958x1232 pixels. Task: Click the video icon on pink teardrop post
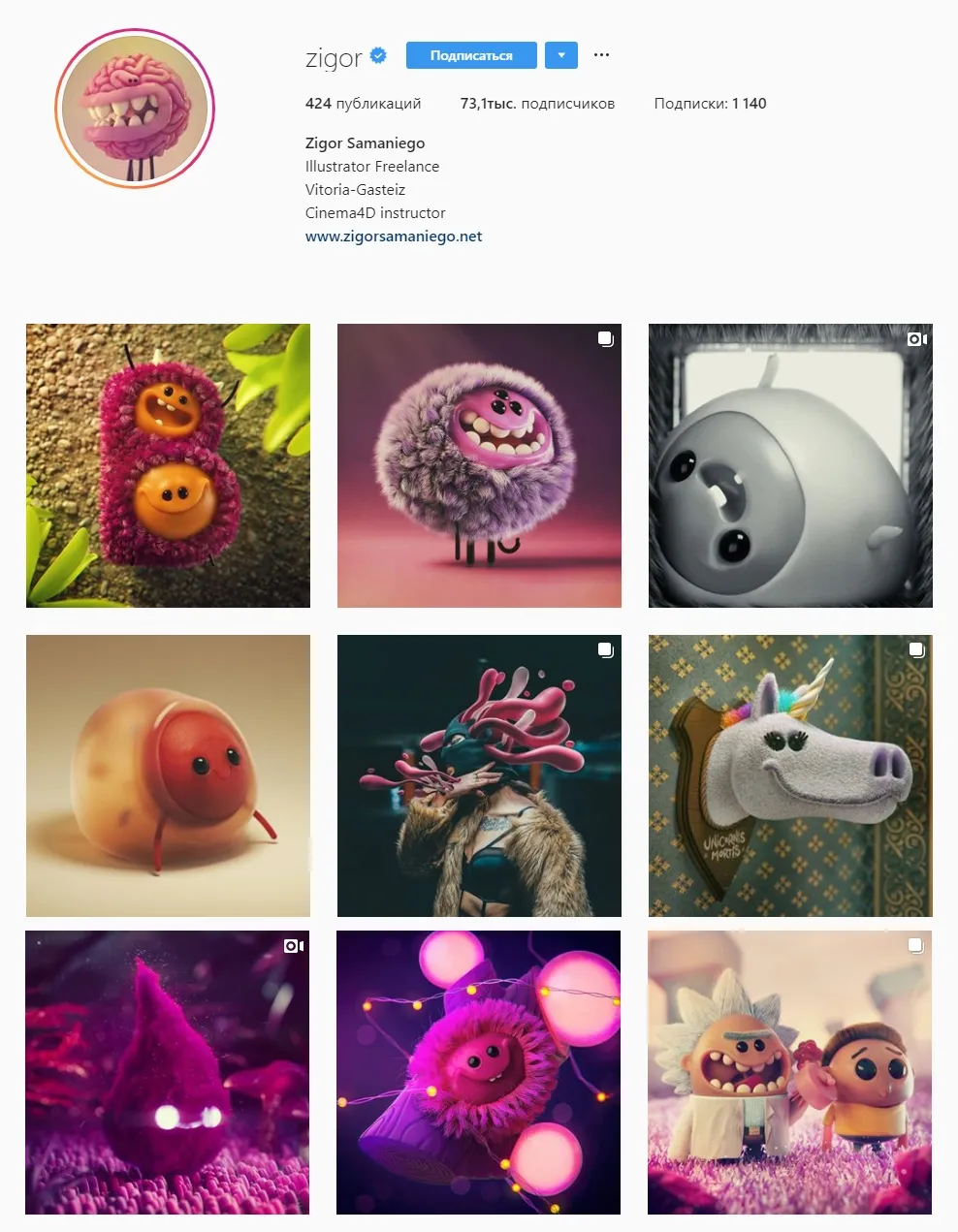coord(294,946)
